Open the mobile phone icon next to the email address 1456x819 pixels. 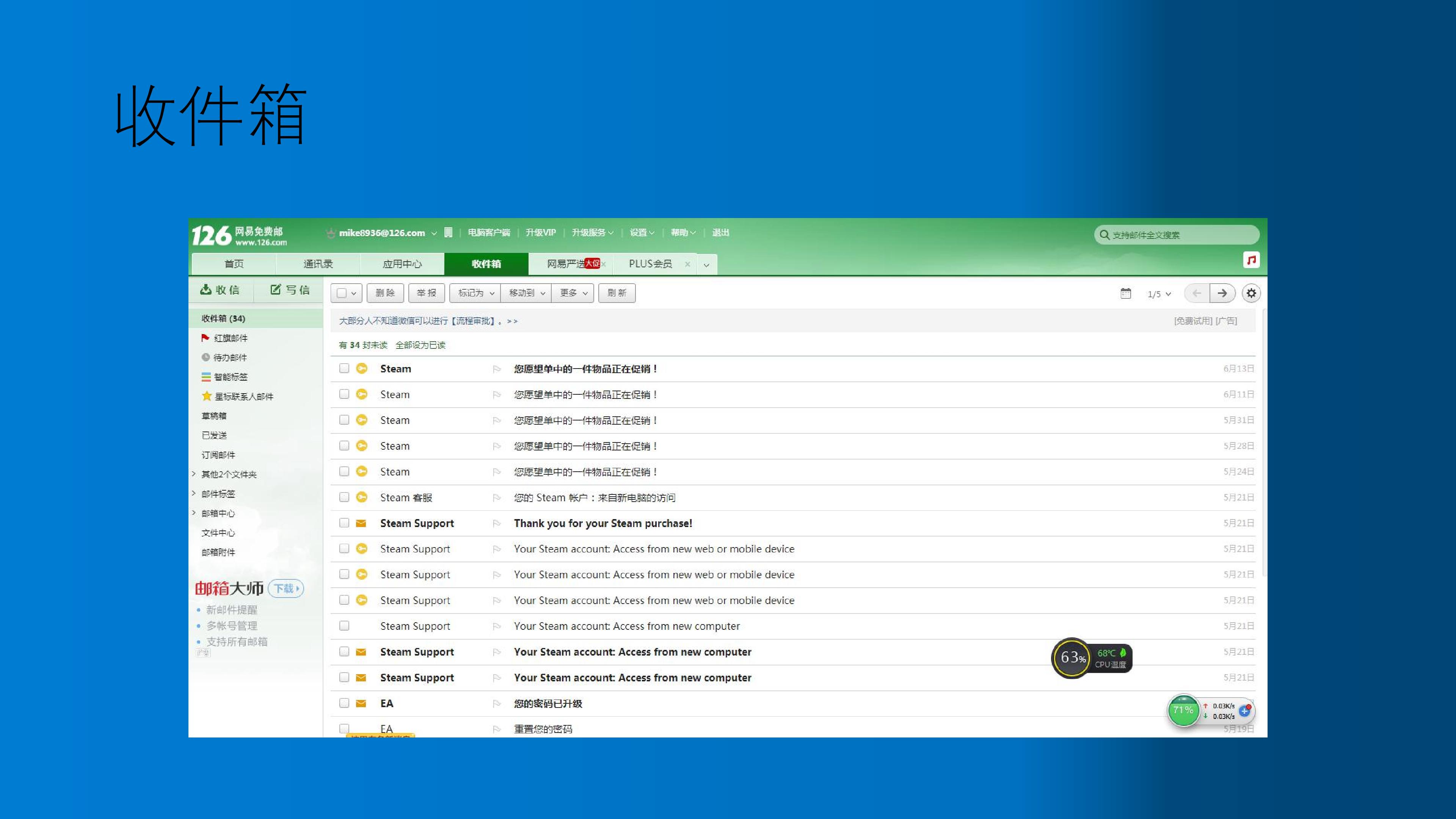pos(448,232)
